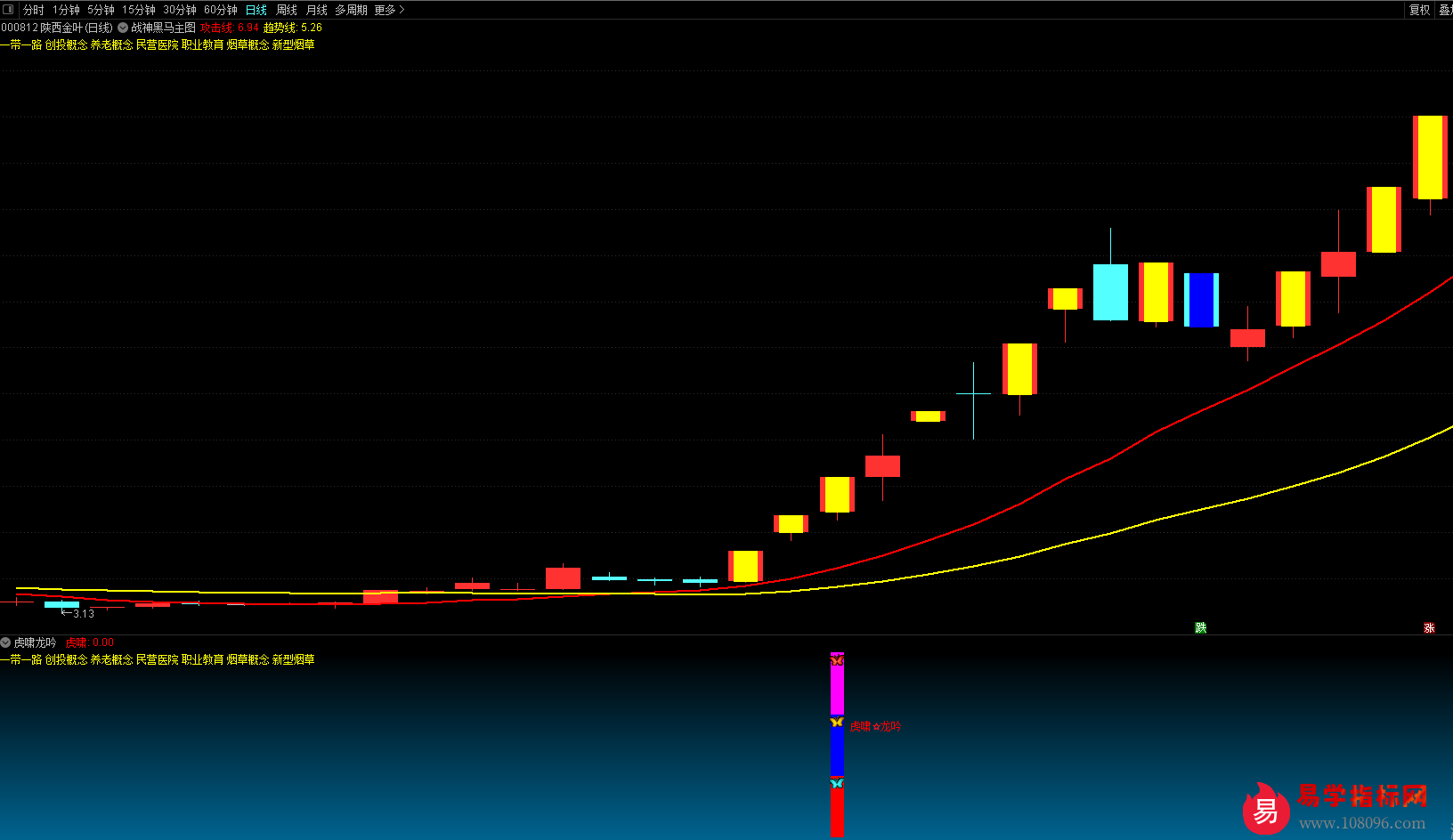Image resolution: width=1453 pixels, height=840 pixels.
Task: Click 民营医院 tag in 虎啸龙吟 panel
Action: point(158,659)
